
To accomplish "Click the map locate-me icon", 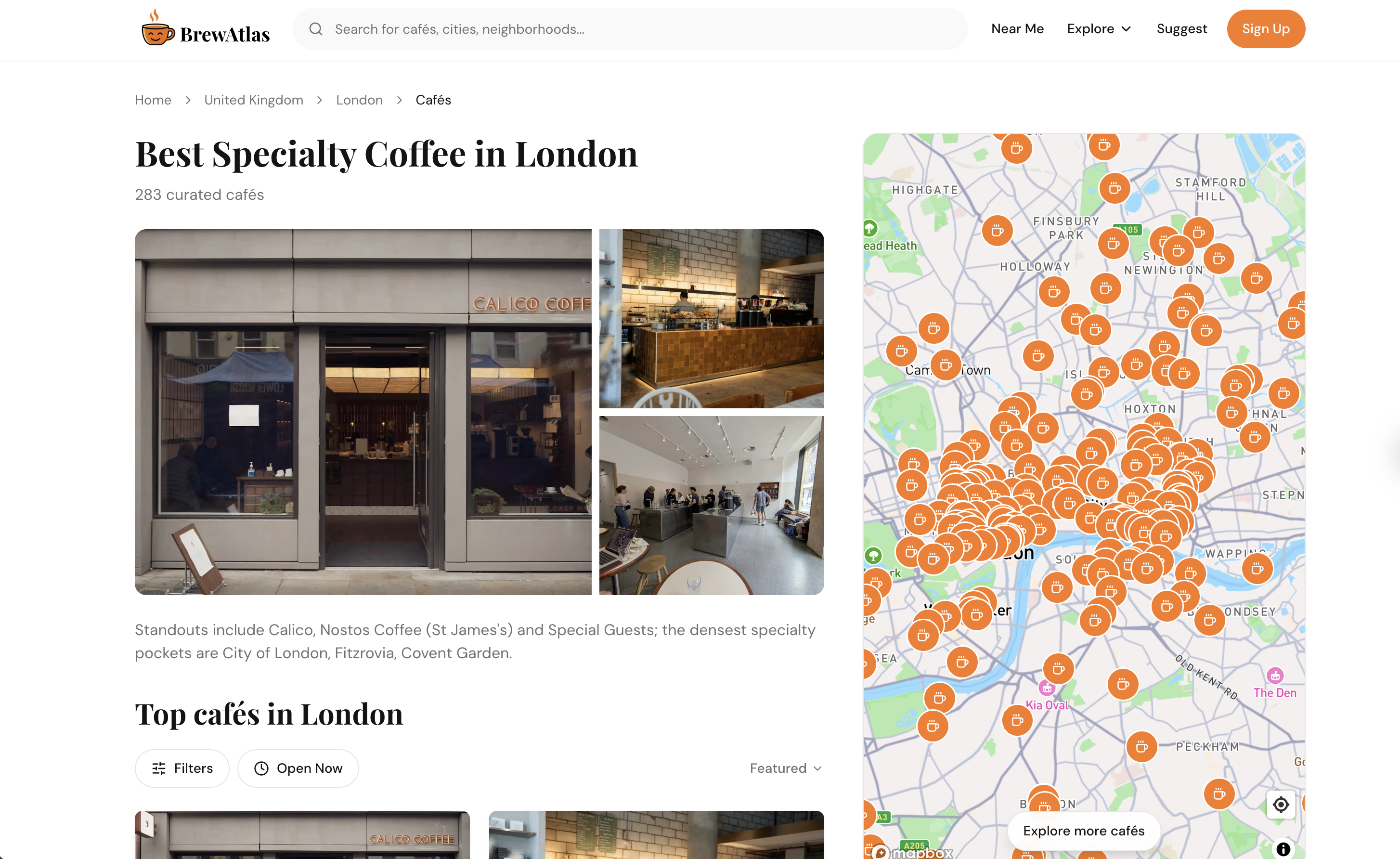I will pos(1280,805).
